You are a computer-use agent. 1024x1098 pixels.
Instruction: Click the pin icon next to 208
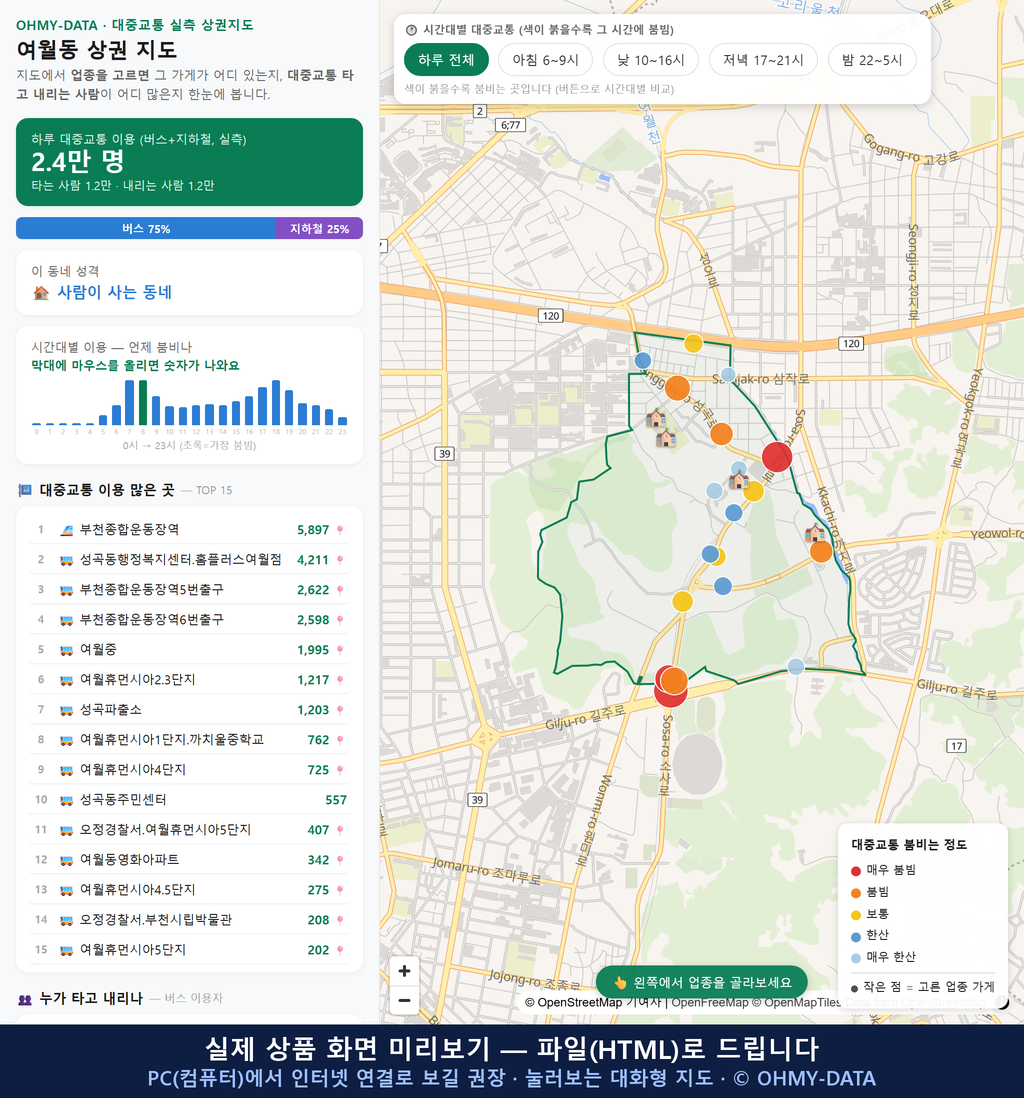[x=340, y=920]
